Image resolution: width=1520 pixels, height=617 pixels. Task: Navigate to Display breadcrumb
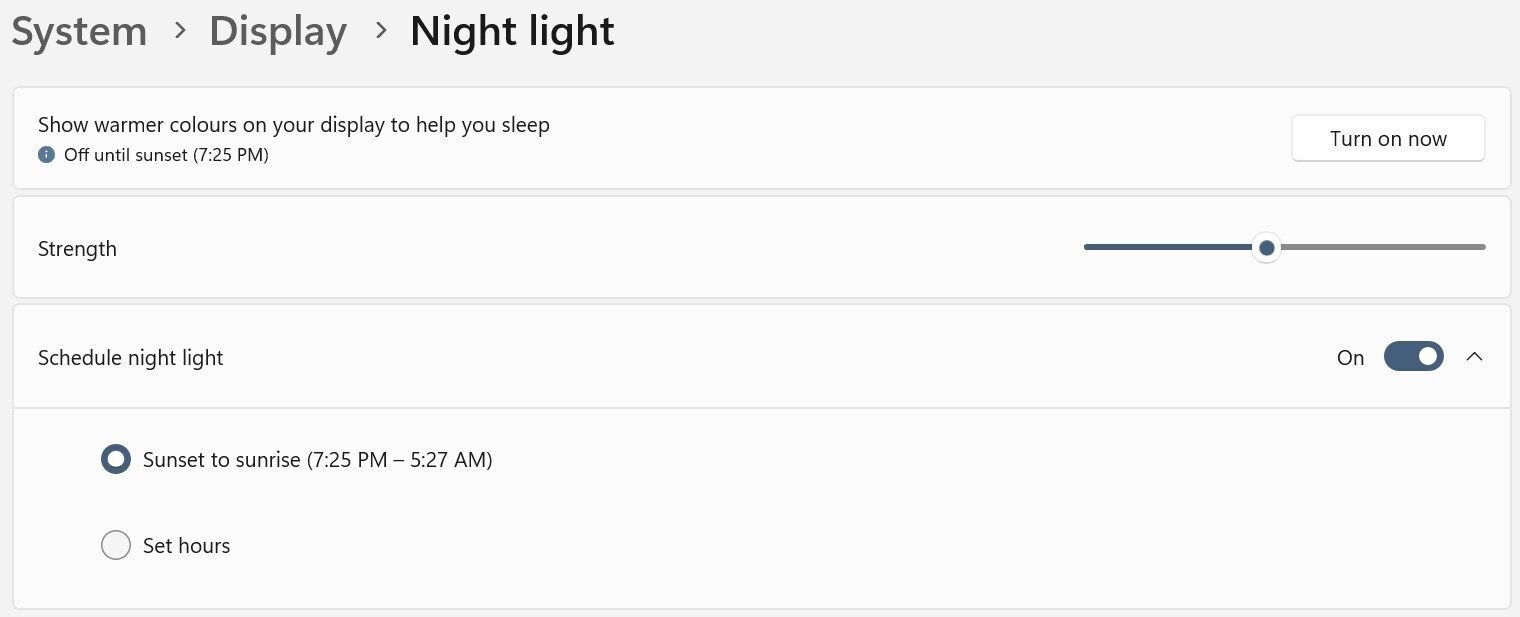[278, 32]
